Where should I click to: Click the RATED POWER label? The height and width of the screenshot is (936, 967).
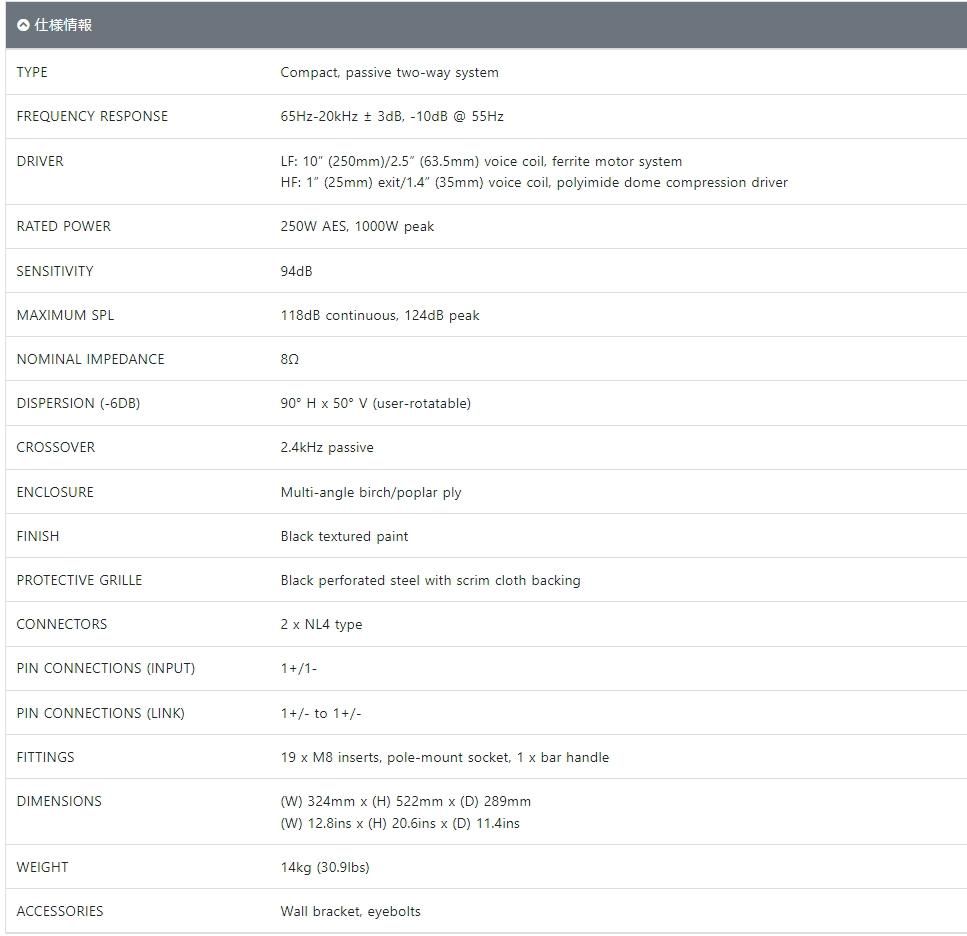[x=64, y=226]
